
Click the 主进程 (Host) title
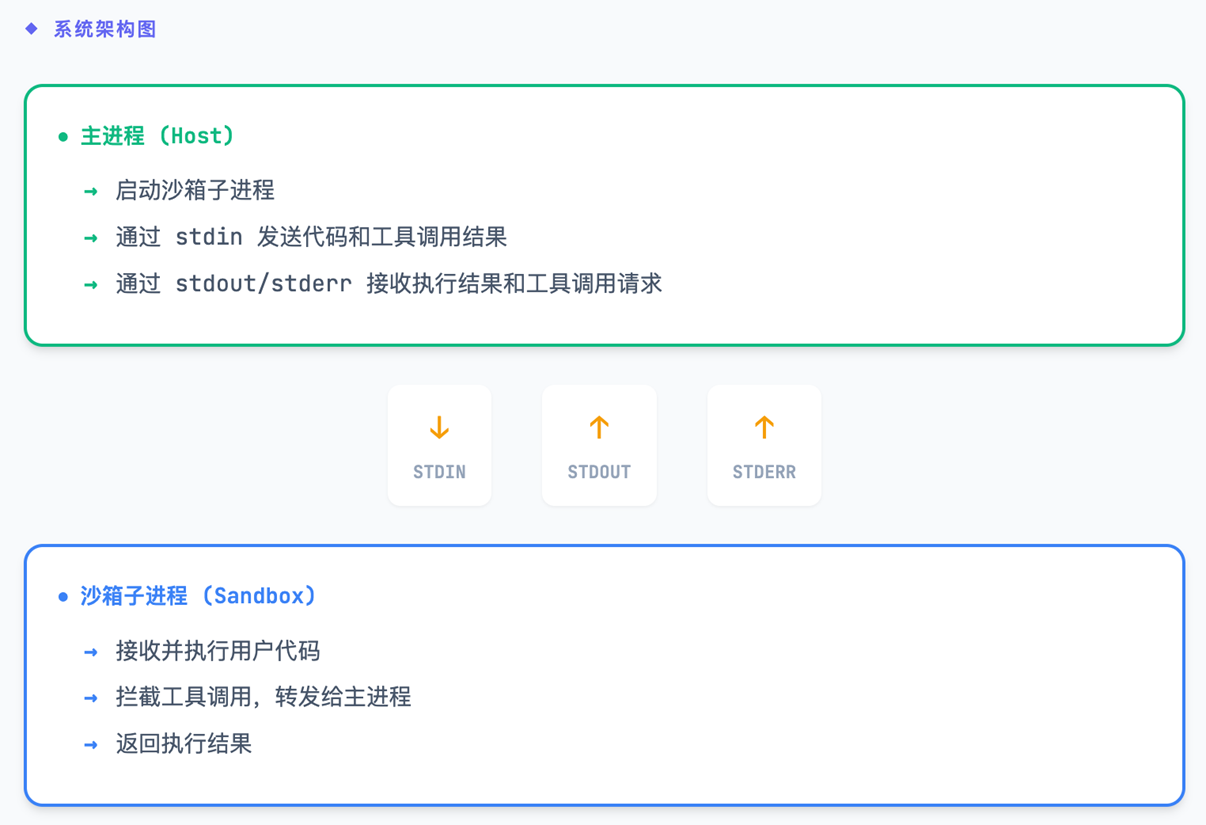click(x=157, y=136)
